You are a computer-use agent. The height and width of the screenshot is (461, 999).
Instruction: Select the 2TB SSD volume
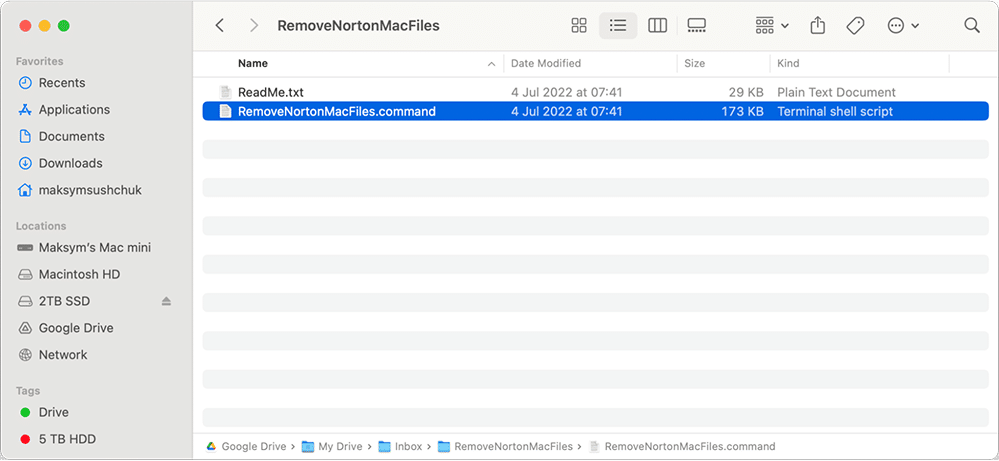[64, 301]
